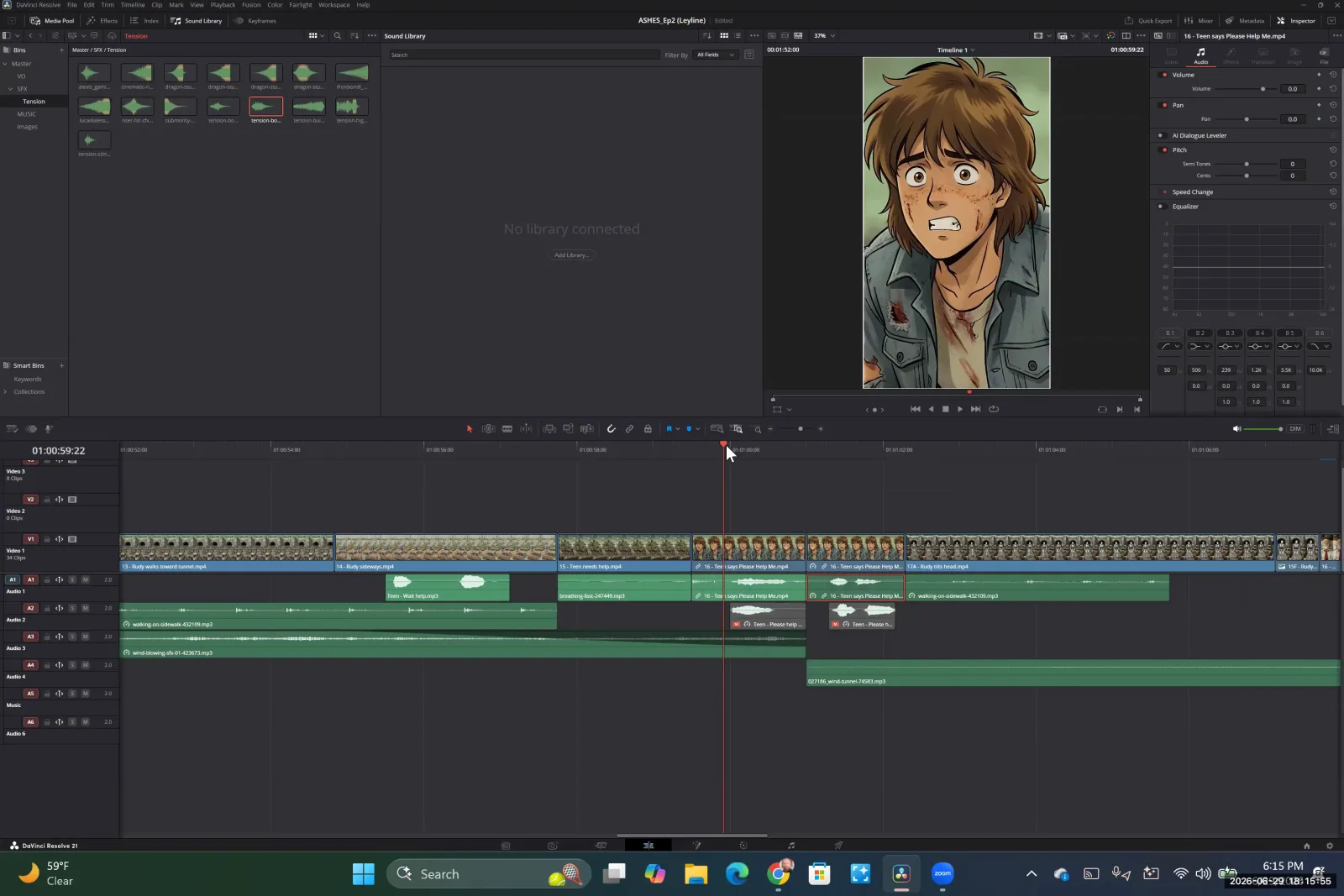1344x896 pixels.
Task: Open Sound Library panel button
Action: point(197,20)
